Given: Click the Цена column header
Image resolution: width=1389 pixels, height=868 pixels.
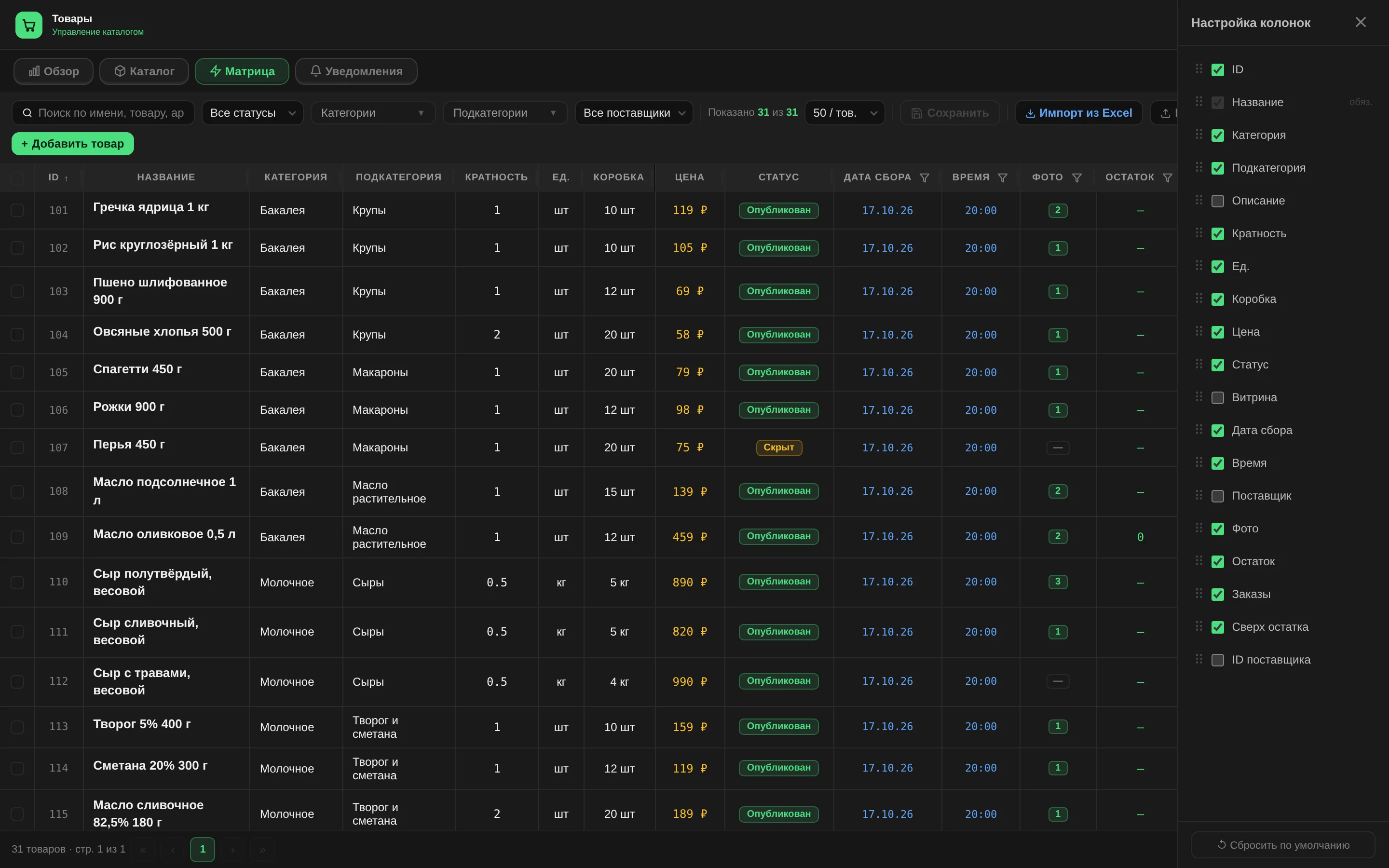Looking at the screenshot, I should pos(689,177).
